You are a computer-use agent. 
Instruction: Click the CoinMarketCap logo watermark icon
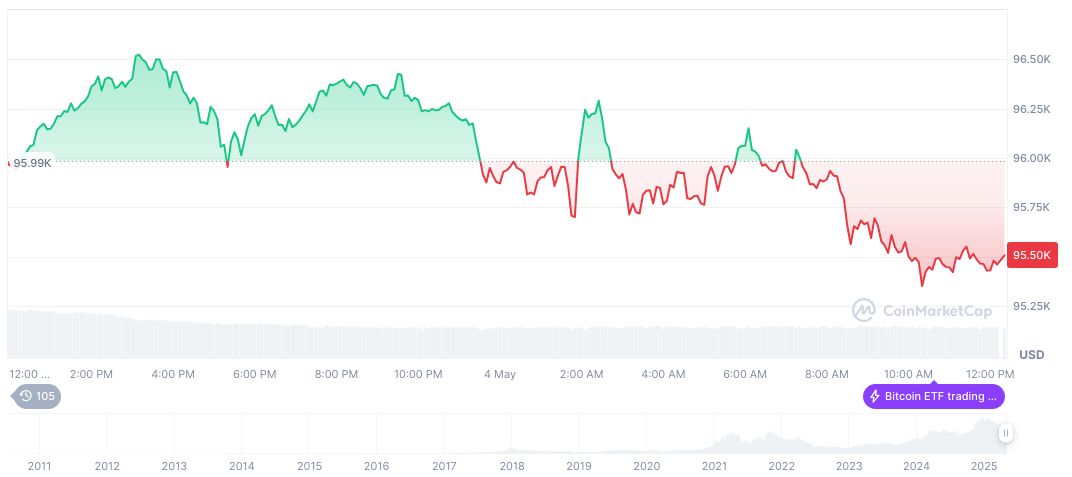click(864, 310)
